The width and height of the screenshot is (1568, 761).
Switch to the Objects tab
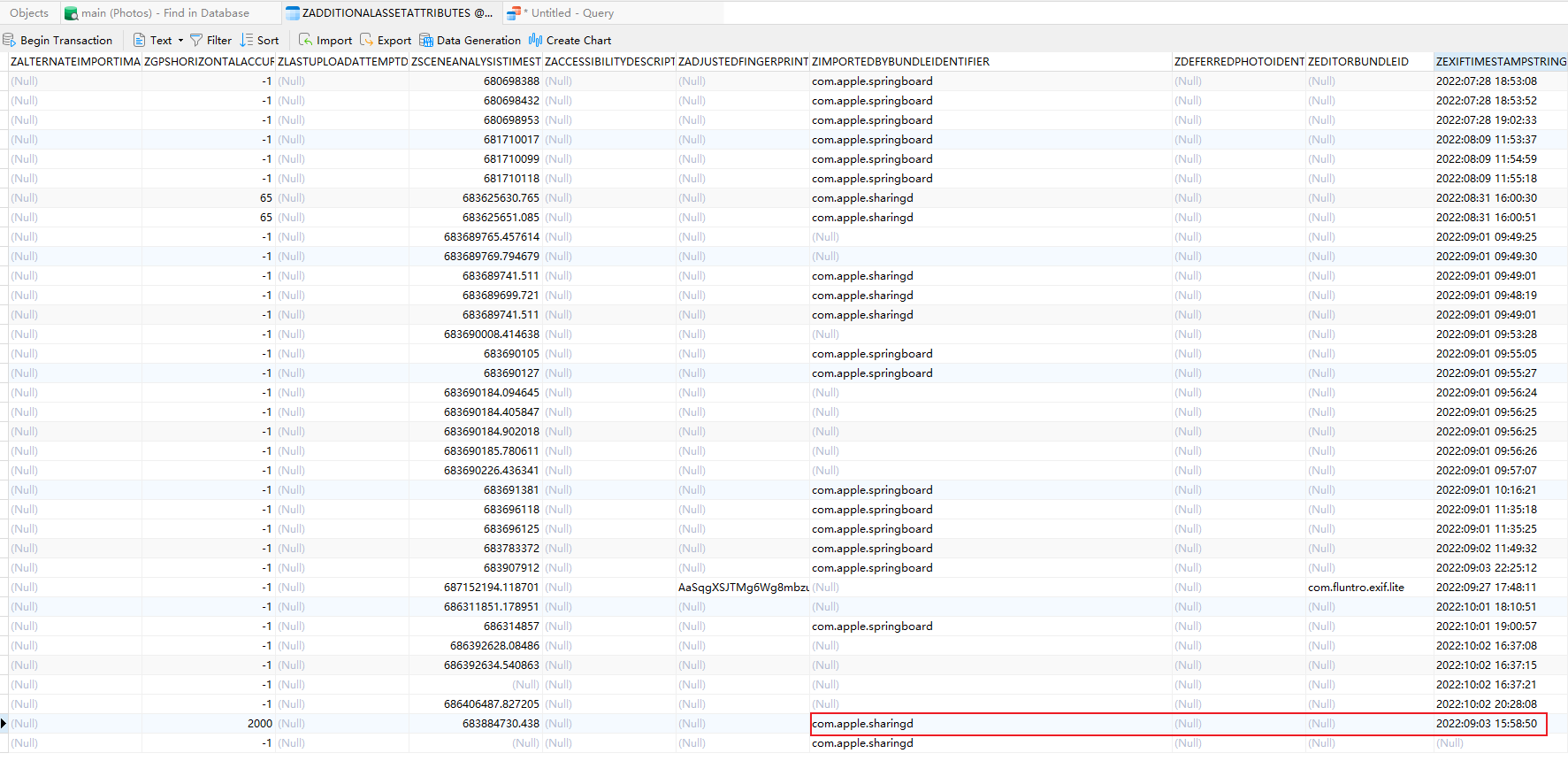tap(29, 13)
